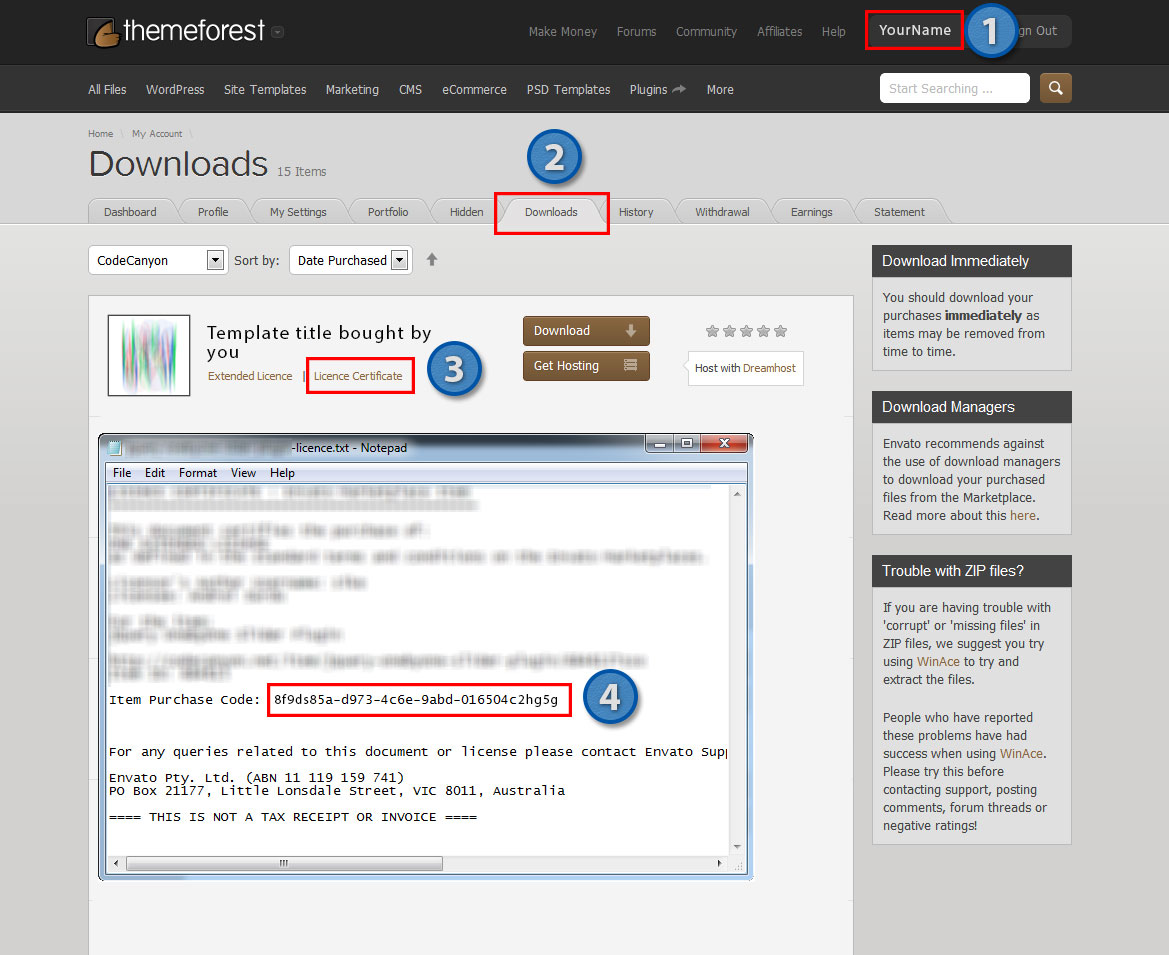Open the marketplace switcher arrow beside logo
This screenshot has width=1169, height=955.
pos(278,32)
